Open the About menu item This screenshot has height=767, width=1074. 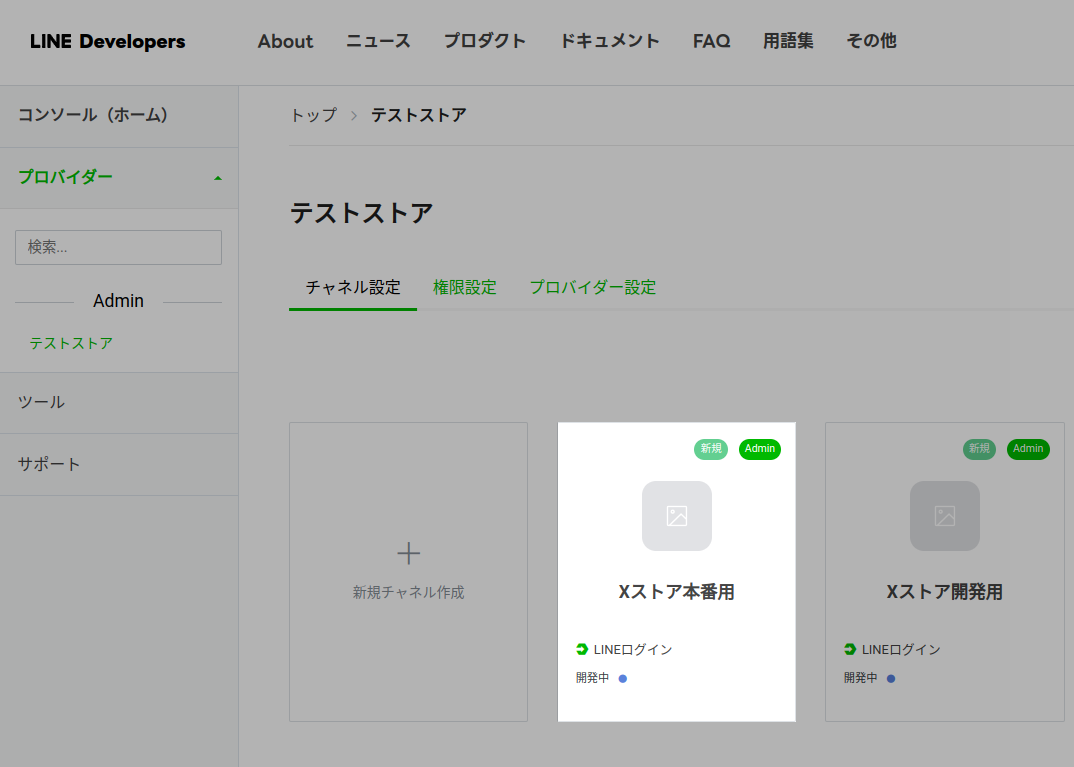[285, 41]
